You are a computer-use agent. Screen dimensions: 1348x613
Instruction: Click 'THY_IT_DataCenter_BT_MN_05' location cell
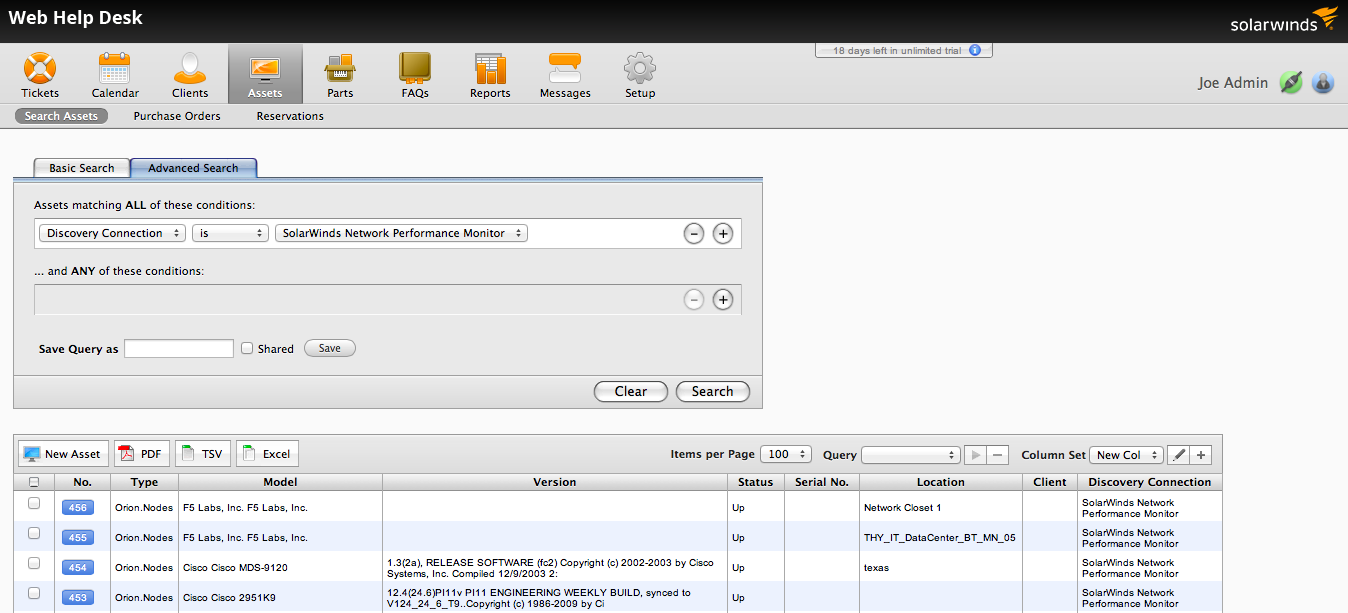tap(940, 538)
